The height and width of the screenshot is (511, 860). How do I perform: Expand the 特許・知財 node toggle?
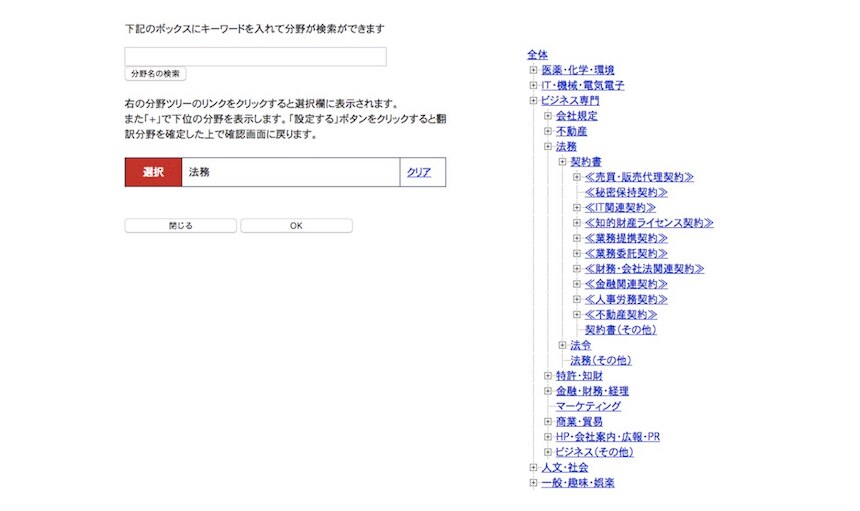coord(548,376)
